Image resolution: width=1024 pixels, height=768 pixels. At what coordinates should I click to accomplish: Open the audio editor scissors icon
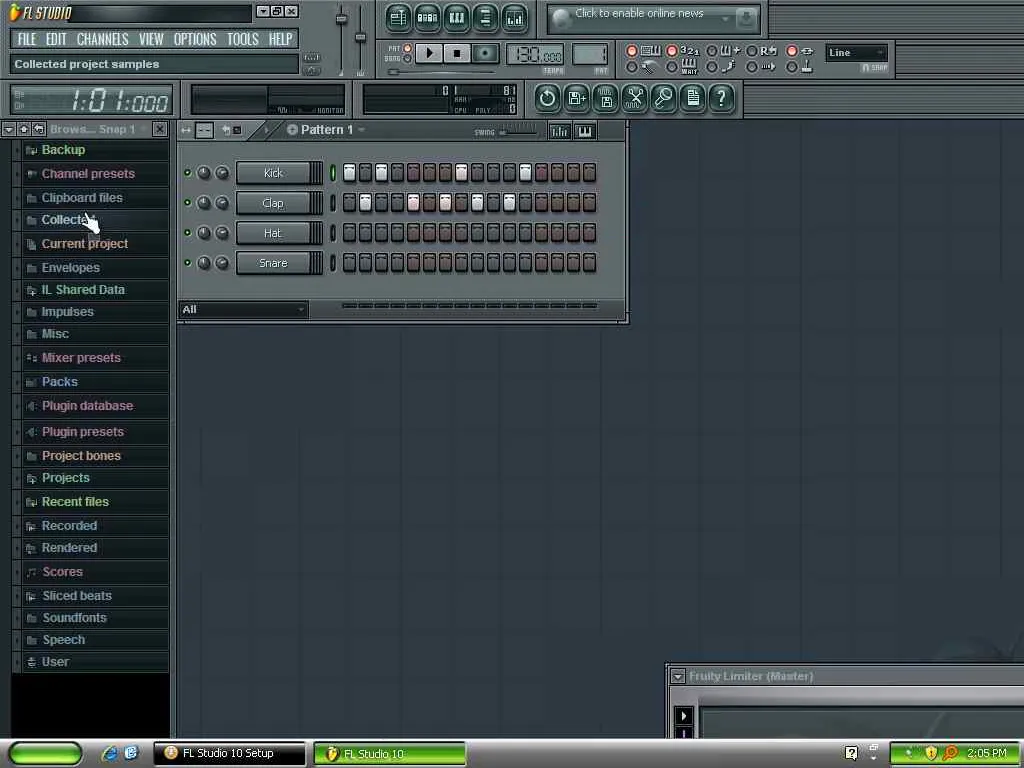click(634, 99)
